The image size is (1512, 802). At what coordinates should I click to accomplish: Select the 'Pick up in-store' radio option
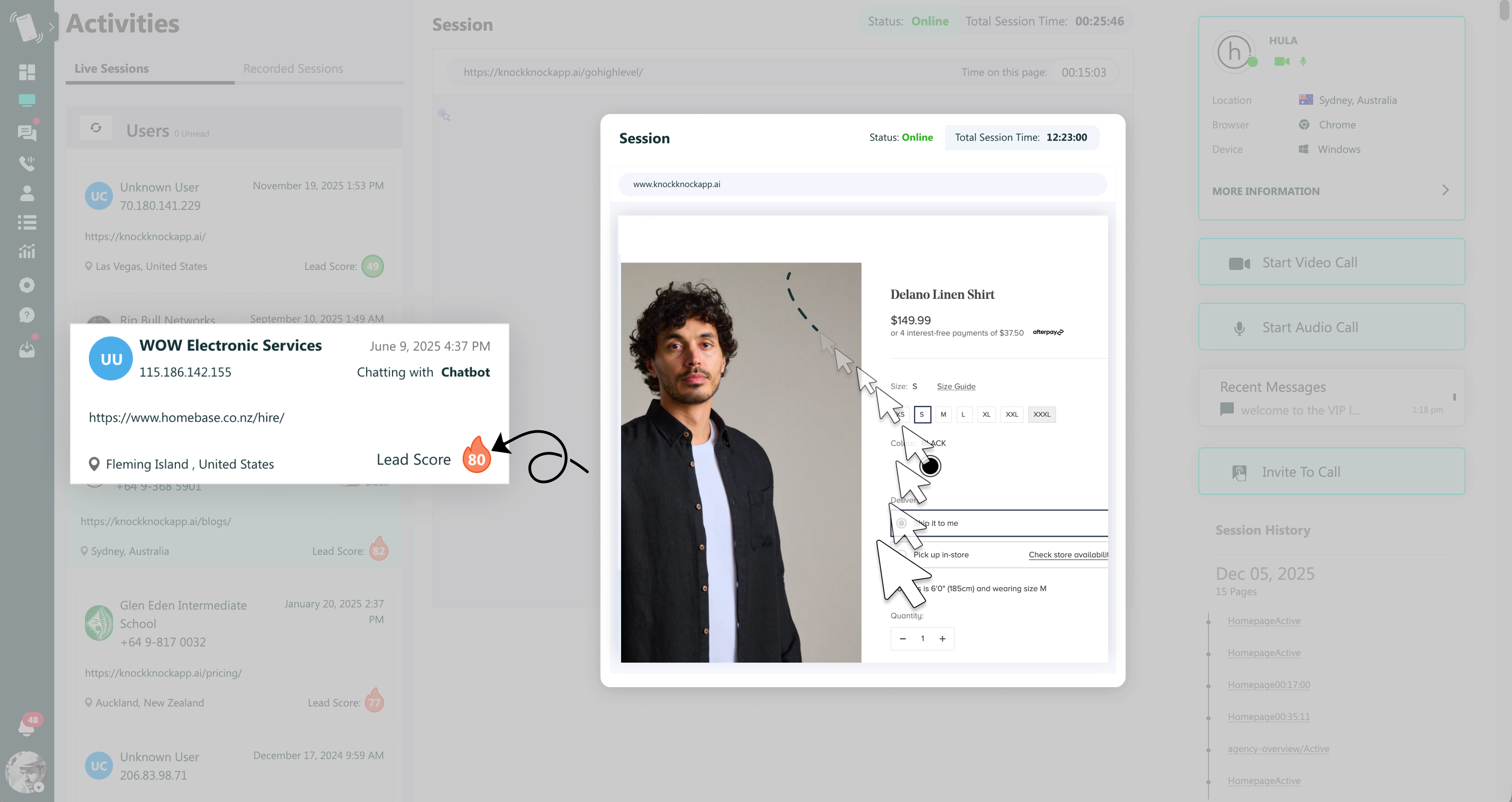click(903, 555)
